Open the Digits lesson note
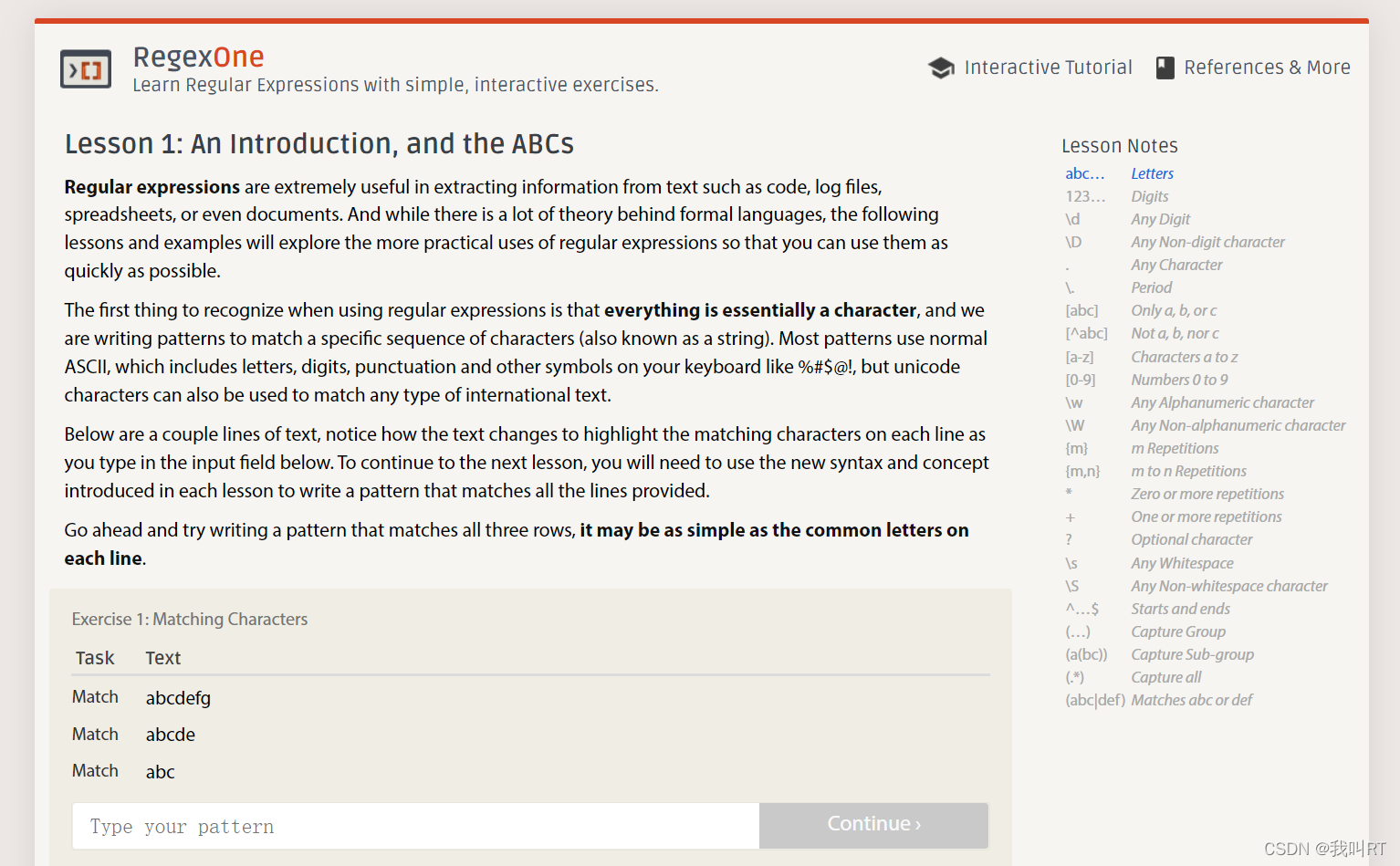This screenshot has width=1400, height=866. coord(1149,196)
